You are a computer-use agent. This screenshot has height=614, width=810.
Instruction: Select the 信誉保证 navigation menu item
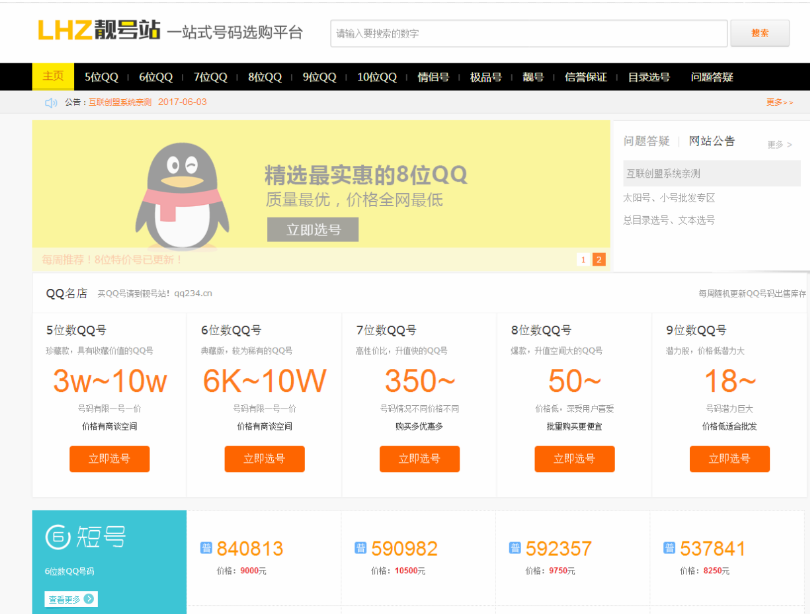pos(585,77)
